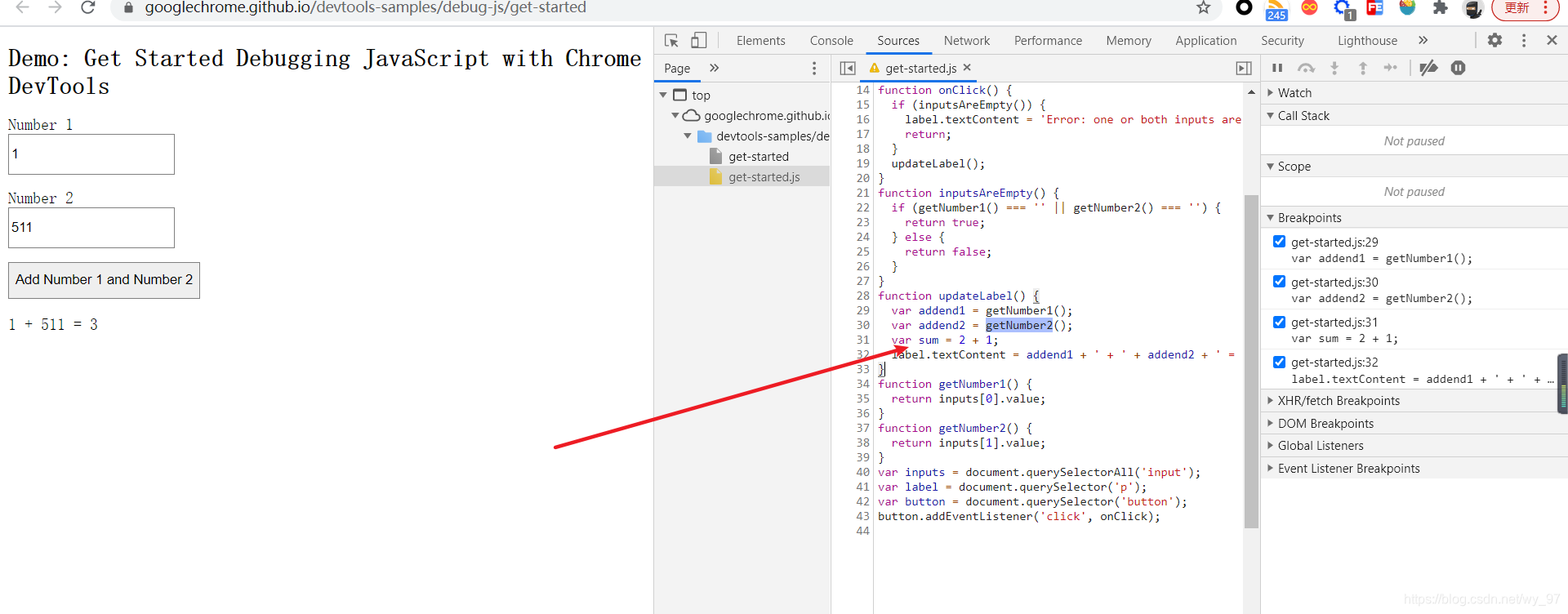Switch to the Console tab

tap(831, 41)
